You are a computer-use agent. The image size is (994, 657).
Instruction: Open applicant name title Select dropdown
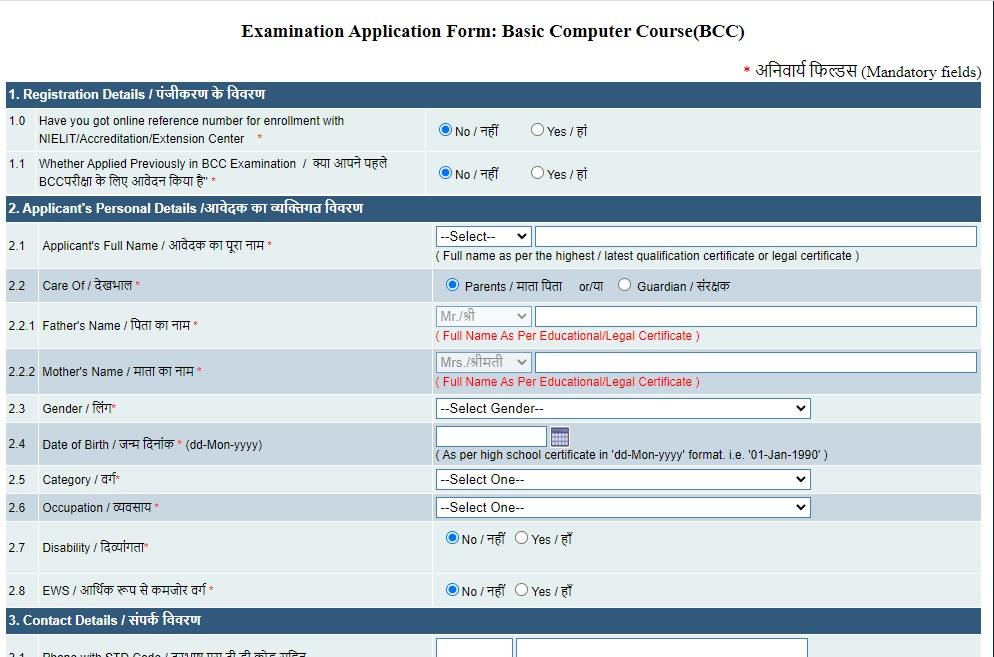pos(484,237)
